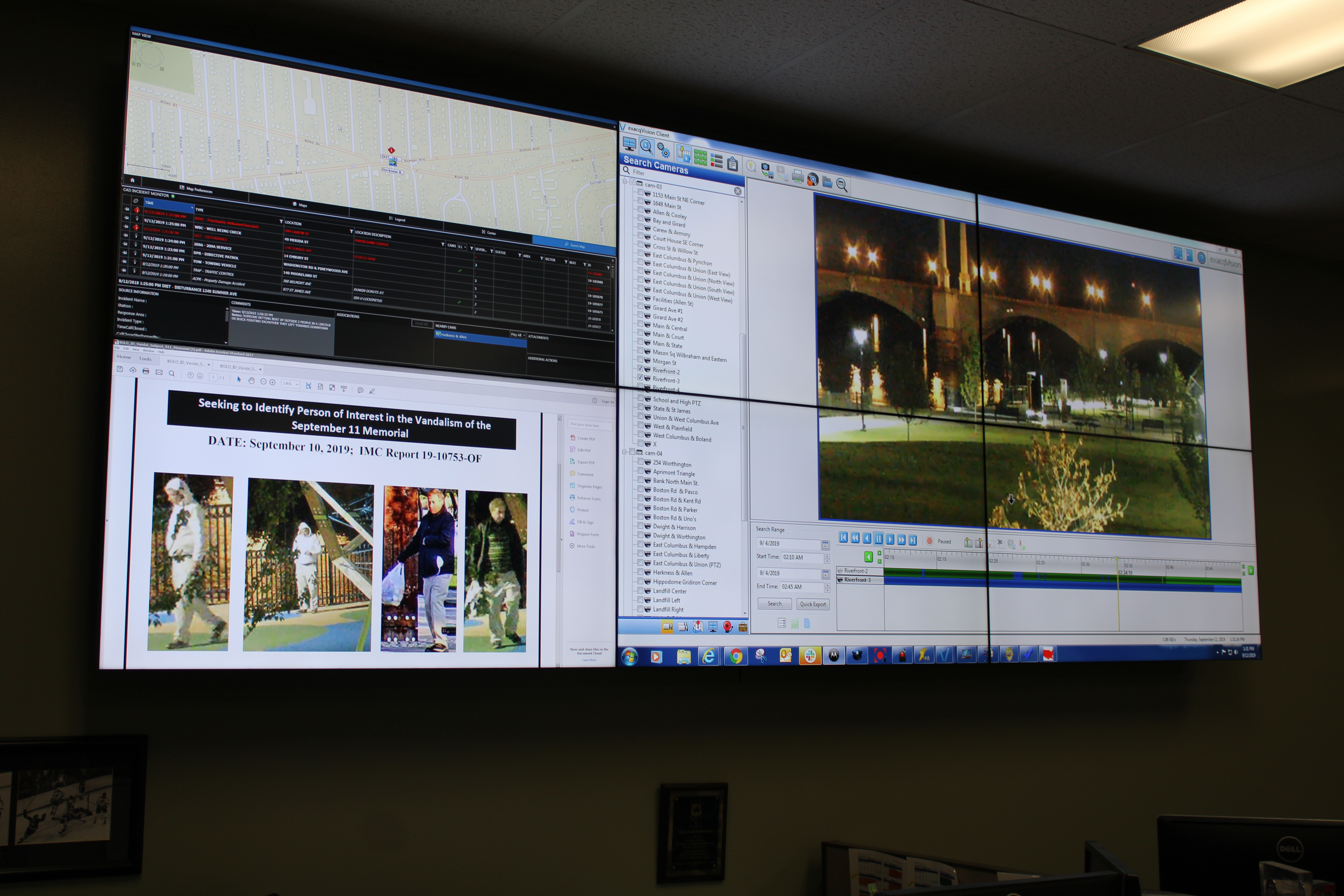This screenshot has height=896, width=1344.
Task: Collapse the cam-03 tree node
Action: (625, 181)
